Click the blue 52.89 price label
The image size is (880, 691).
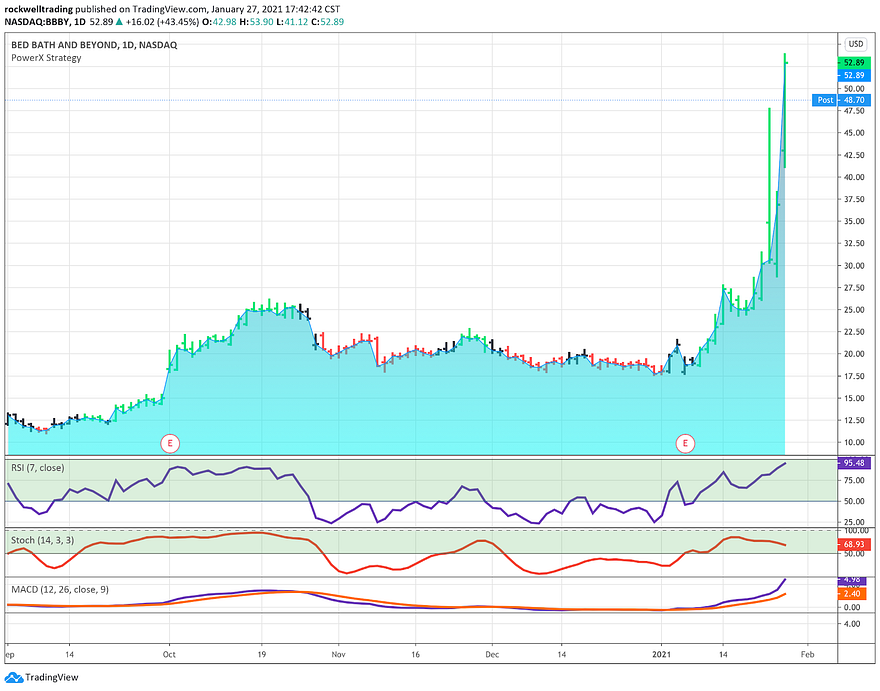[x=854, y=75]
